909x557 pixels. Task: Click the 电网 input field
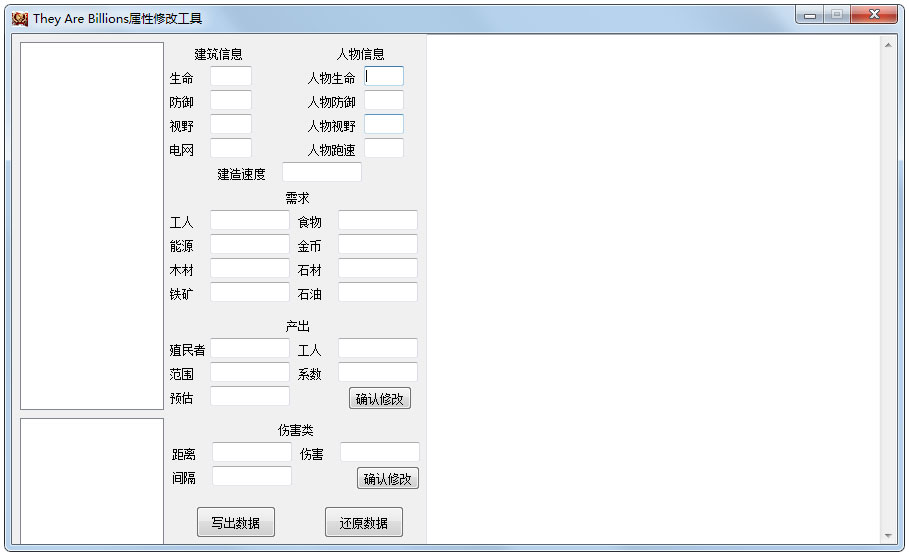click(x=230, y=148)
